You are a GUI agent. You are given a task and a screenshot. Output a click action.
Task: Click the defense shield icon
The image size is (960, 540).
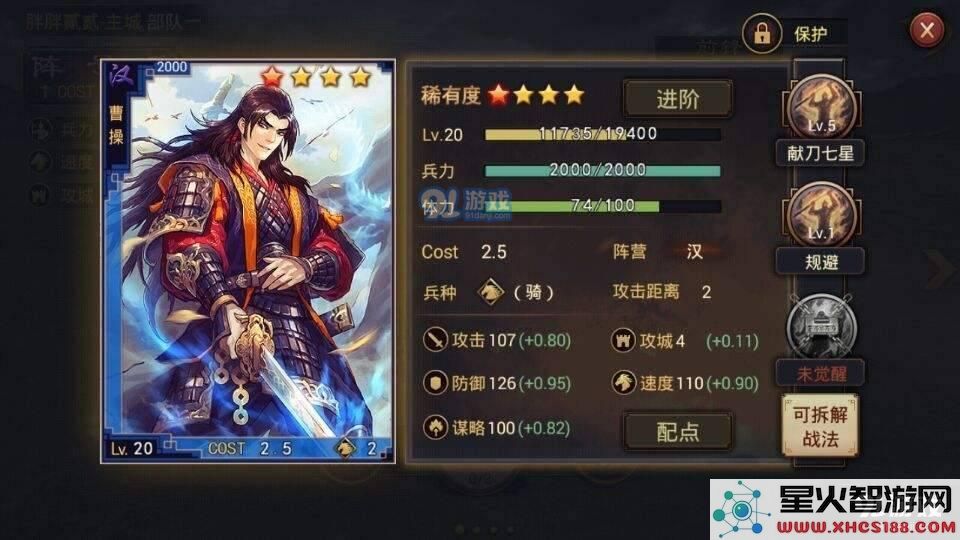[435, 383]
